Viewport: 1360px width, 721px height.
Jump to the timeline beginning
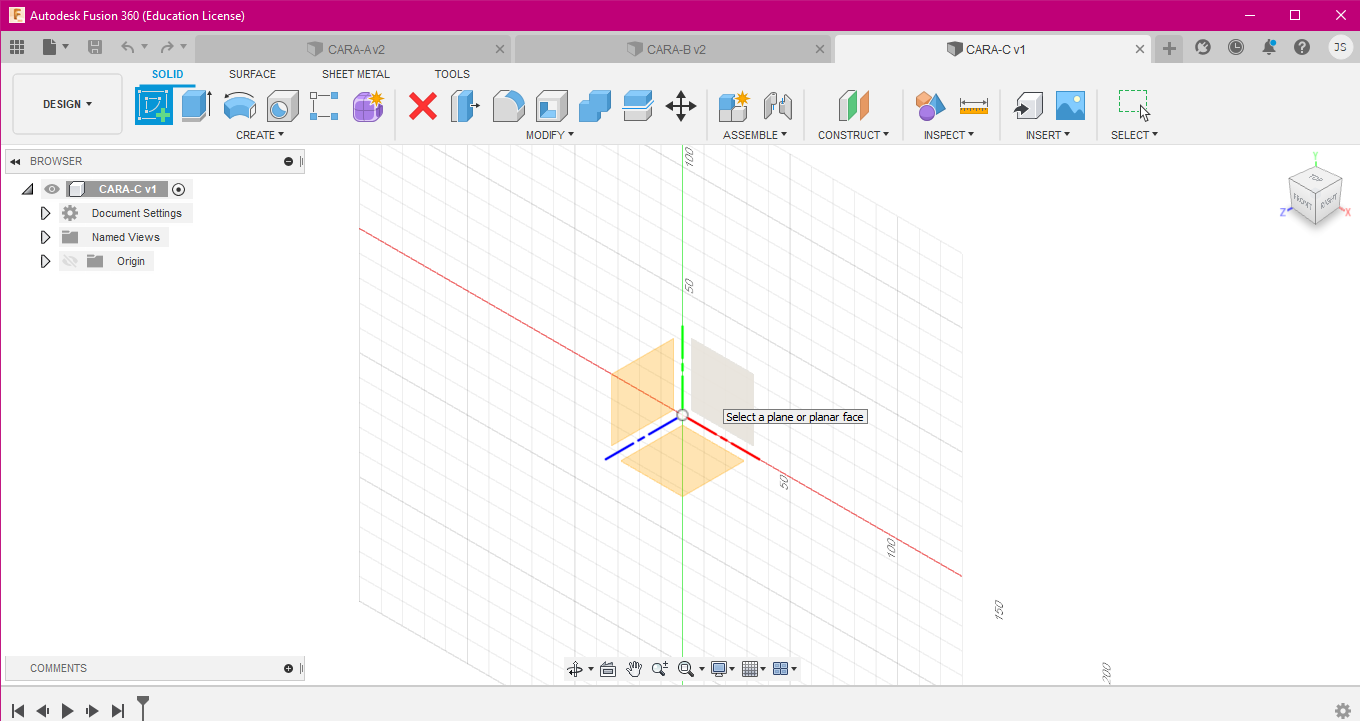18,711
